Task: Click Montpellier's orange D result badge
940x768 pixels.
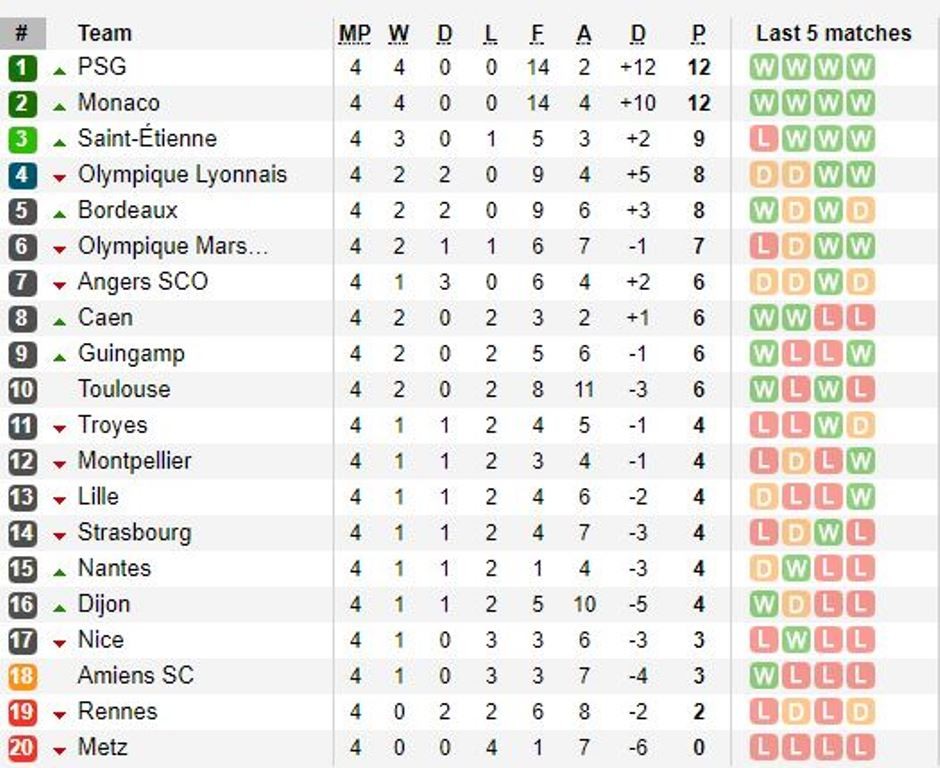Action: [x=796, y=462]
